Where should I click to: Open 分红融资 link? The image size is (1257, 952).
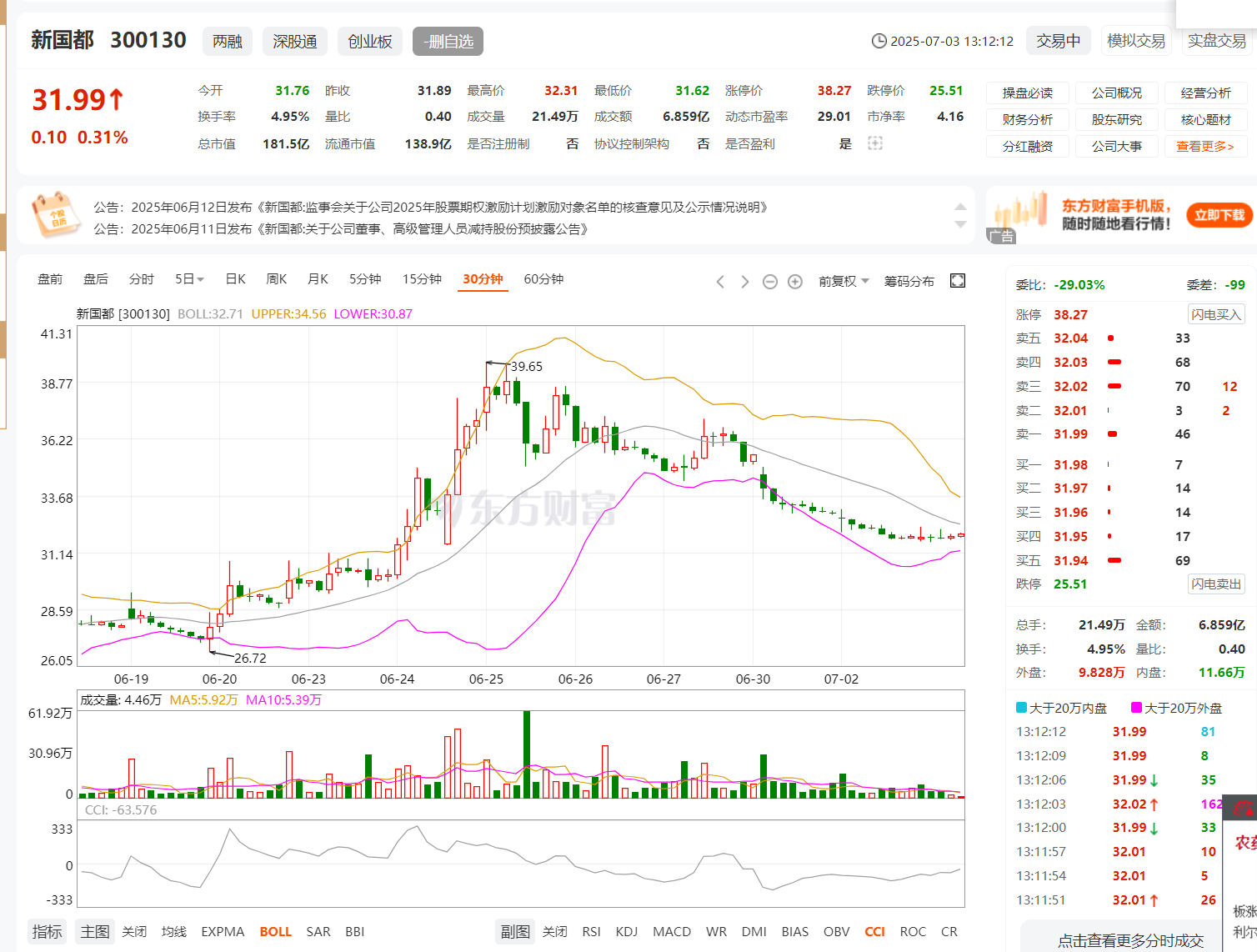[x=1028, y=147]
